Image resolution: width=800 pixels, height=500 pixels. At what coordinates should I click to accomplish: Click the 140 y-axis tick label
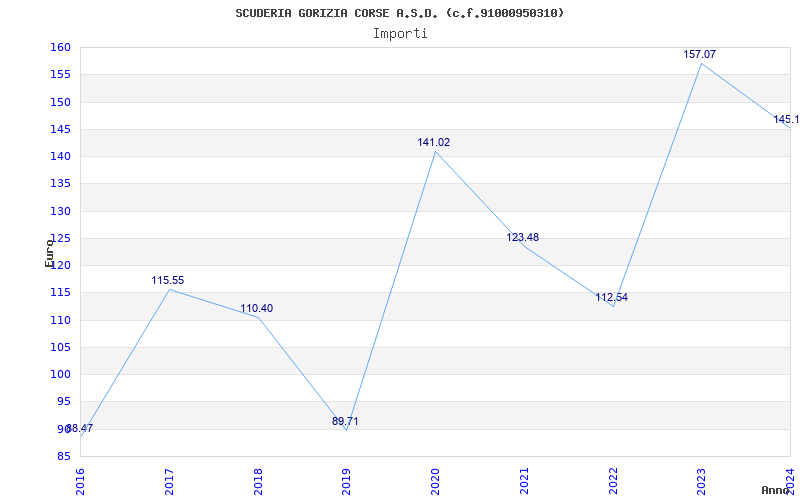coord(60,156)
